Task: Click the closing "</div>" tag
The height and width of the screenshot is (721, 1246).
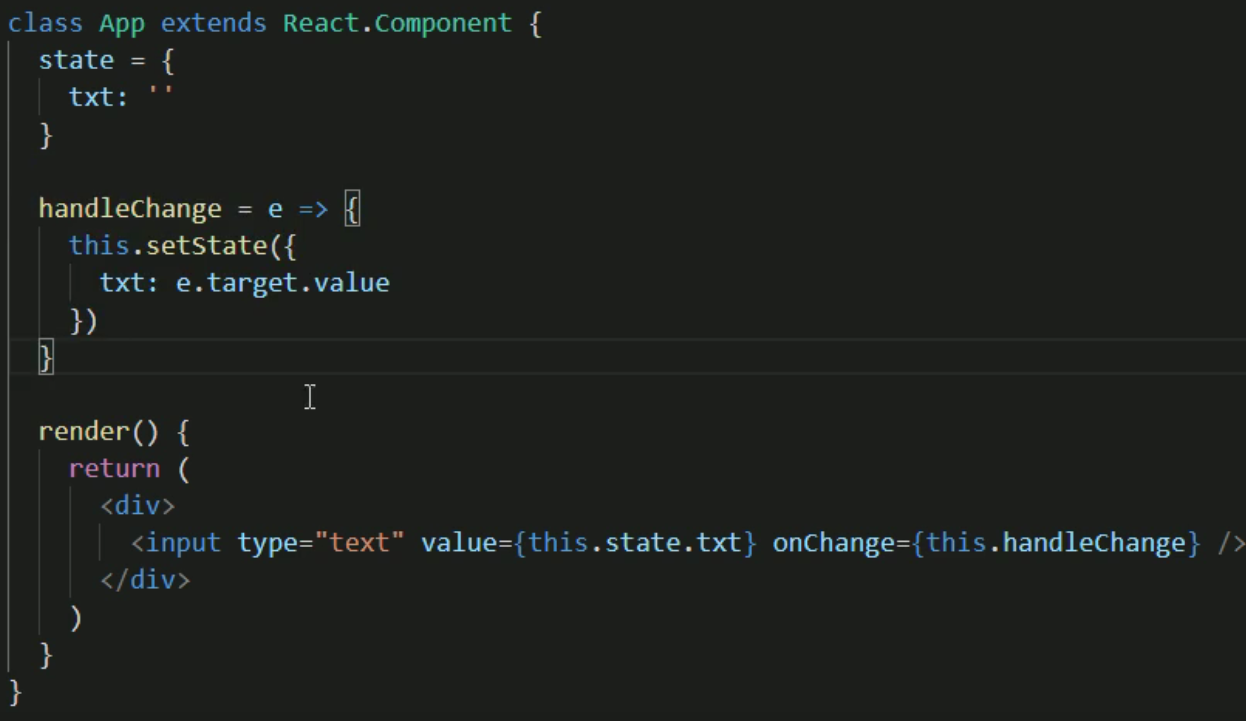Action: [145, 580]
